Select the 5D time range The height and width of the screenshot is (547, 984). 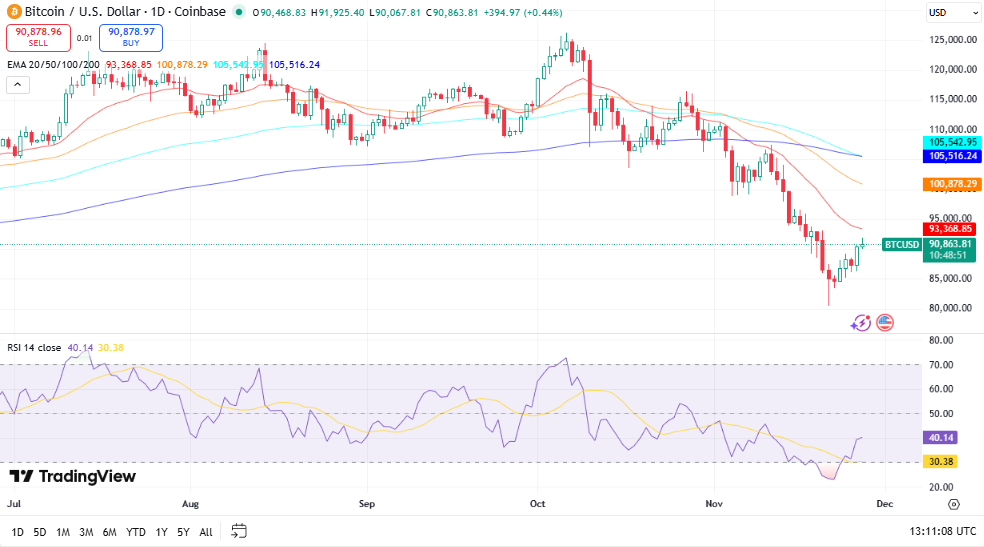(40, 532)
